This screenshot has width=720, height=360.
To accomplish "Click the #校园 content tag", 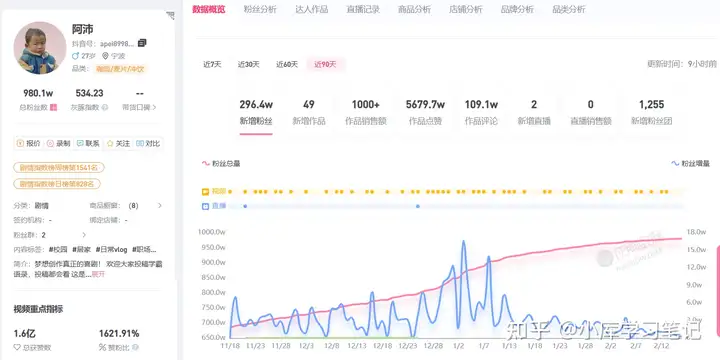I will (58, 250).
